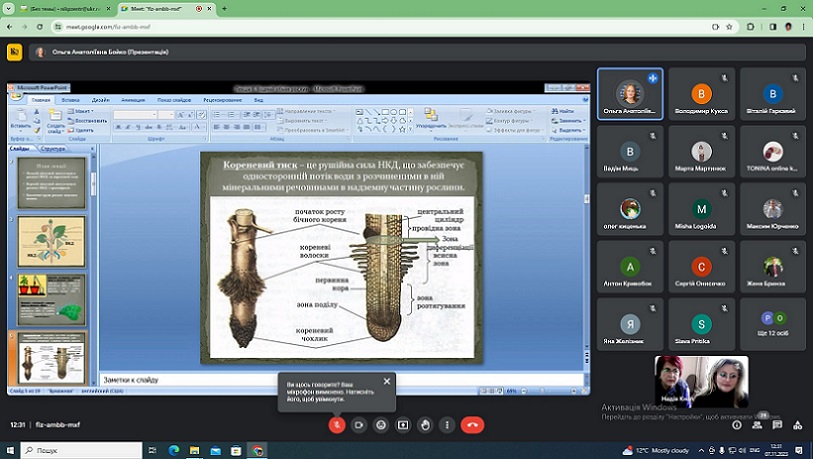Select slide 4 thumbnail with red pots

click(51, 300)
